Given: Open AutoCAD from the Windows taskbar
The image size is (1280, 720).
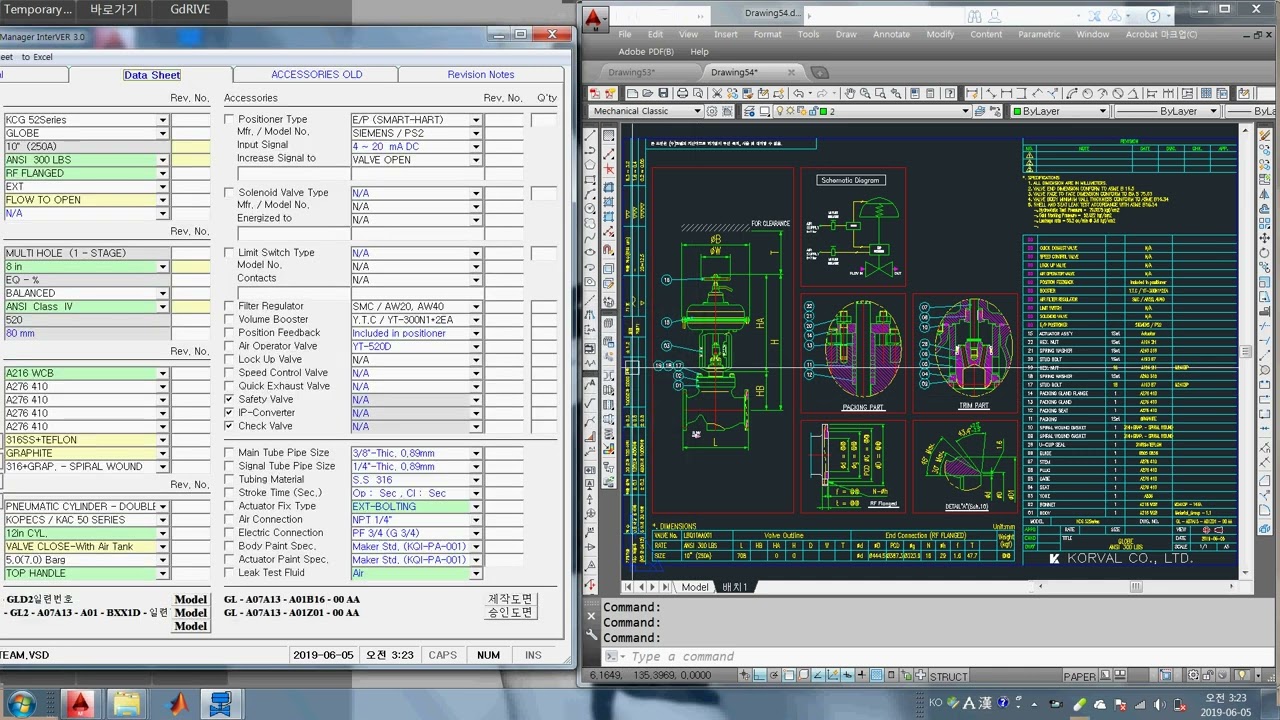Looking at the screenshot, I should click(79, 704).
